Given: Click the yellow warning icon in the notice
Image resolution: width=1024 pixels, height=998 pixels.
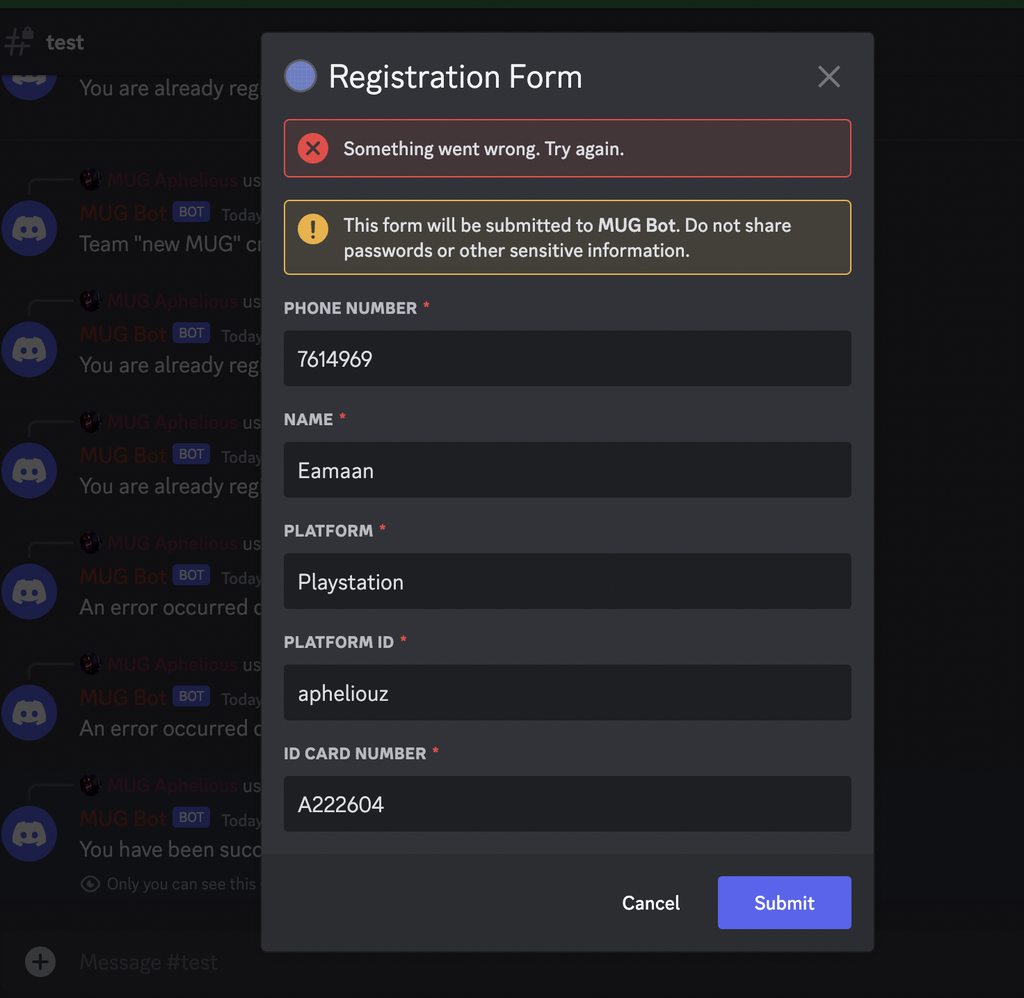Looking at the screenshot, I should click(313, 229).
